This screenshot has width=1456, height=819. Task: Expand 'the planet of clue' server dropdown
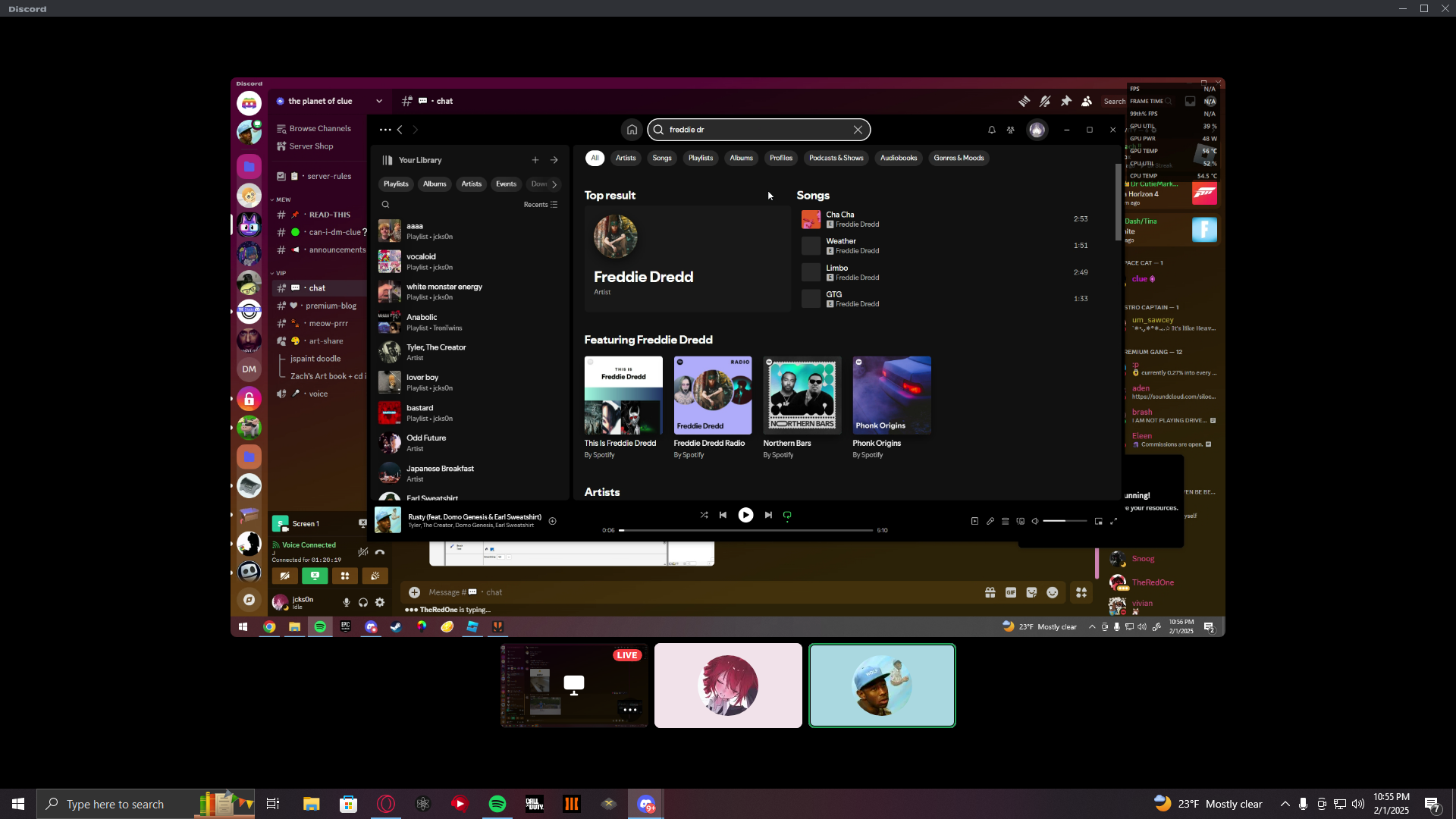coord(378,101)
